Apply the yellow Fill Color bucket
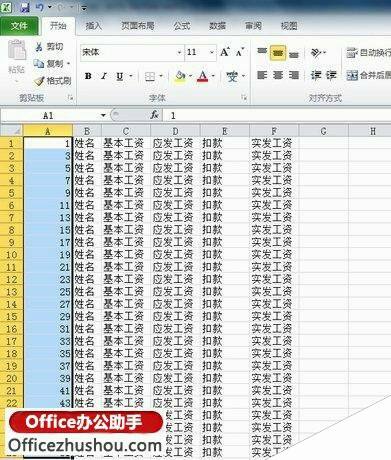391x460 pixels. coord(180,77)
